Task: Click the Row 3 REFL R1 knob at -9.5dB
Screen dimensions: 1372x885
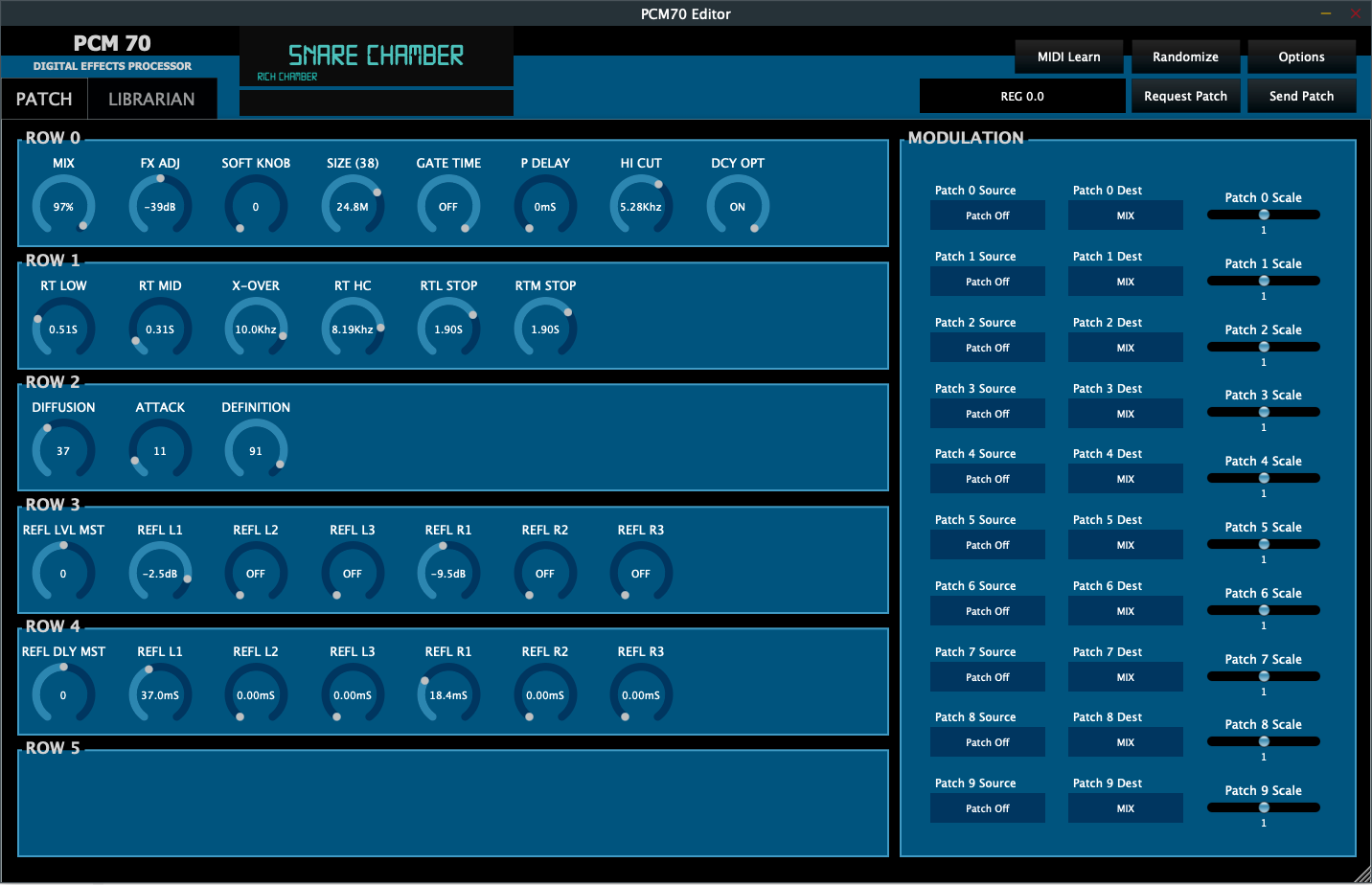Action: (448, 573)
